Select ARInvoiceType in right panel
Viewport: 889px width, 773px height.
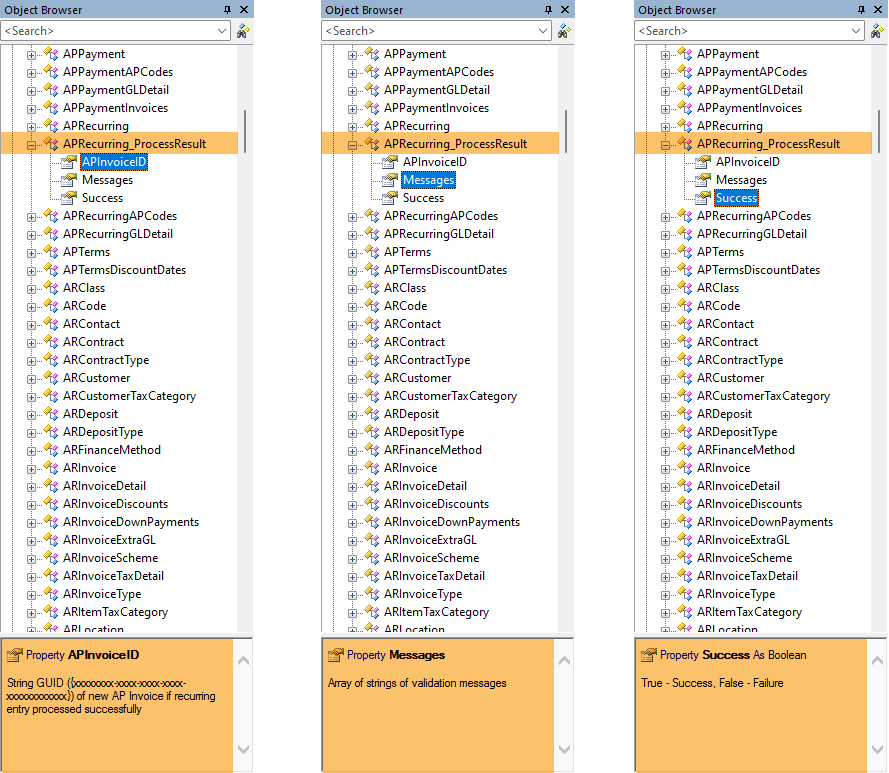pyautogui.click(x=736, y=594)
